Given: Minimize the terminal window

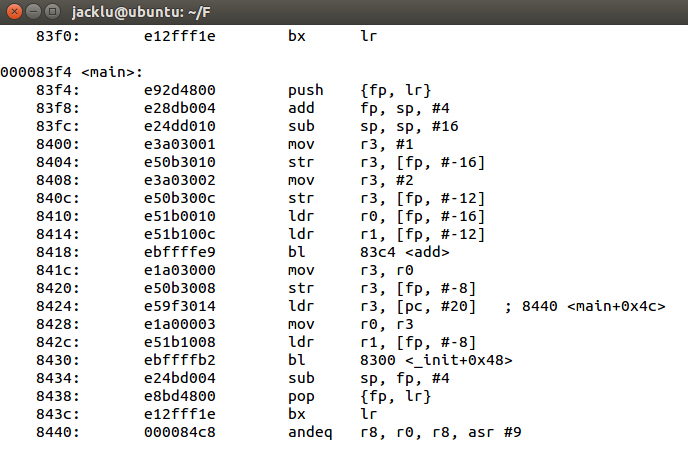Looking at the screenshot, I should pyautogui.click(x=33, y=11).
